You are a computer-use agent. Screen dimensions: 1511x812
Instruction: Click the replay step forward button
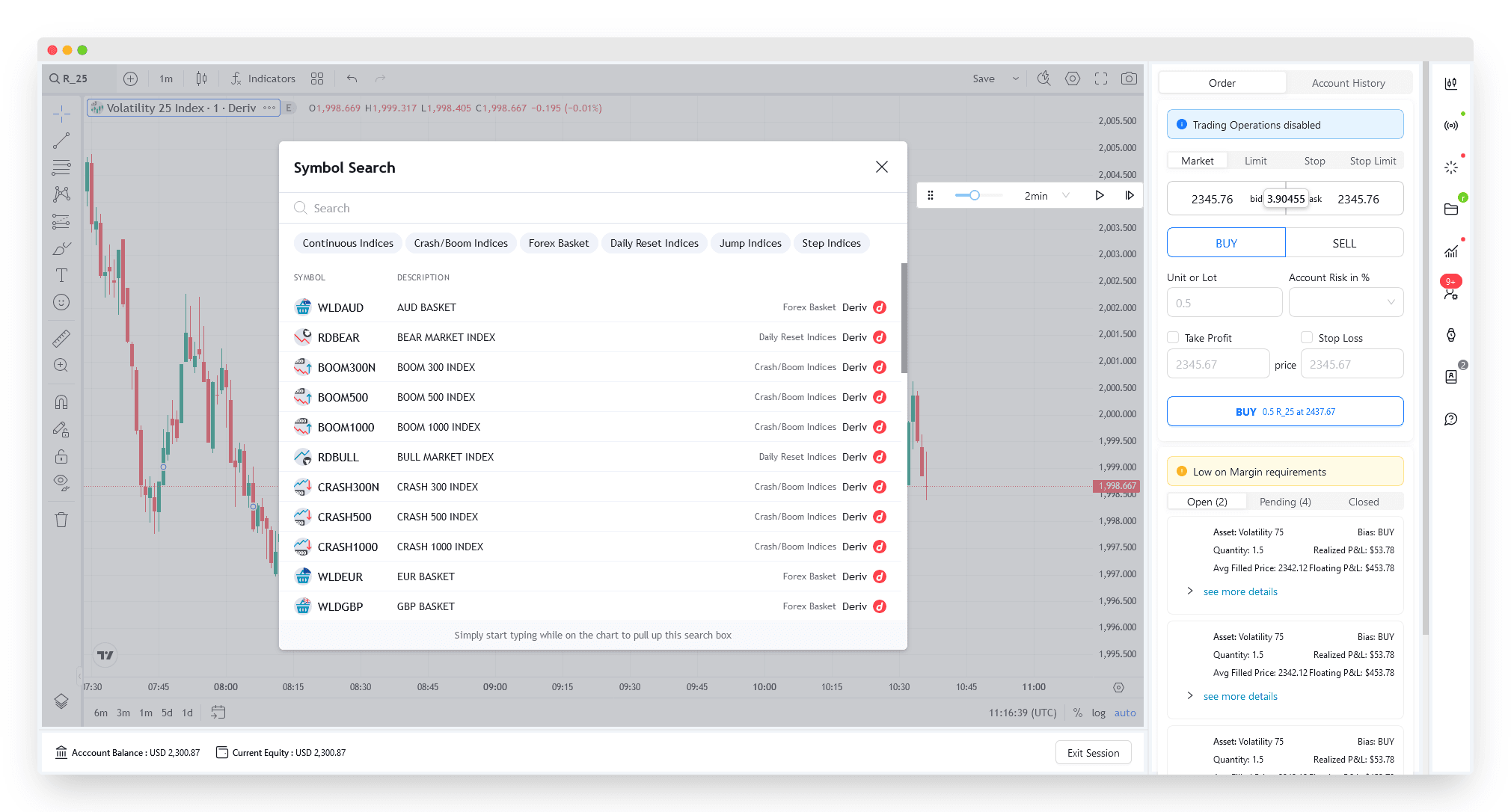click(1130, 195)
